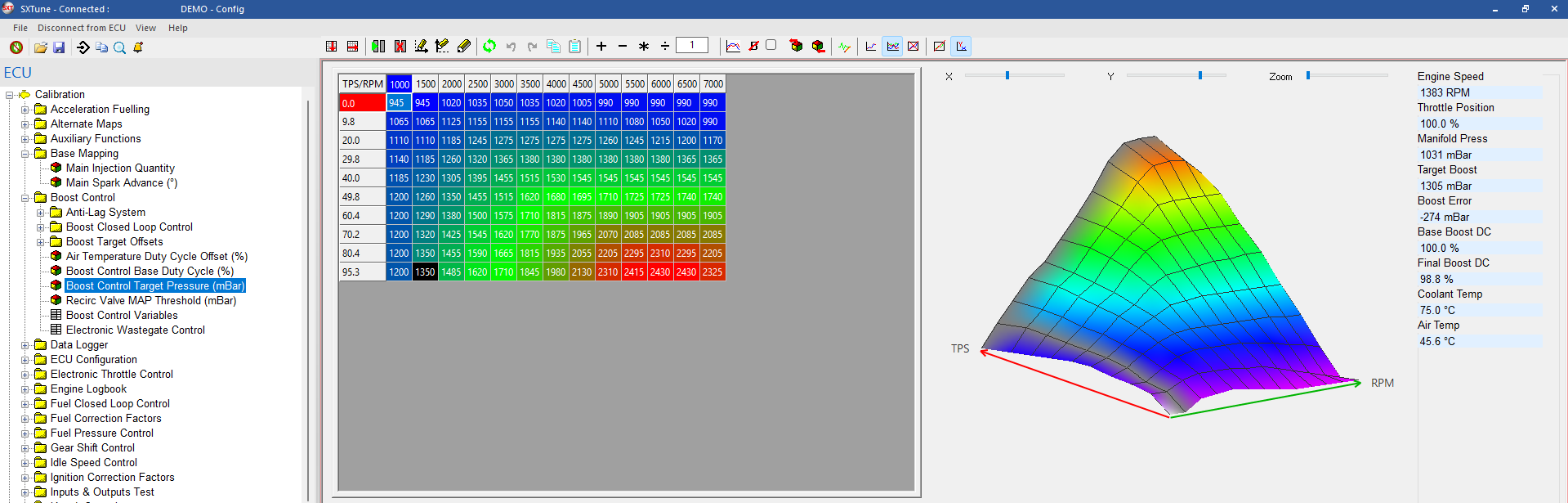Adjust the Zoom slider of 3D graph

(x=1308, y=75)
